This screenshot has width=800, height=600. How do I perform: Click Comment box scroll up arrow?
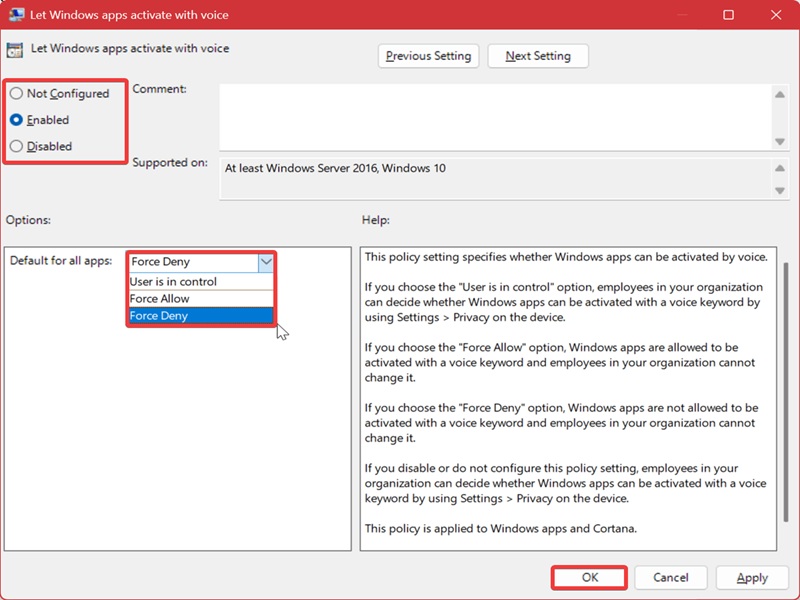(x=780, y=94)
